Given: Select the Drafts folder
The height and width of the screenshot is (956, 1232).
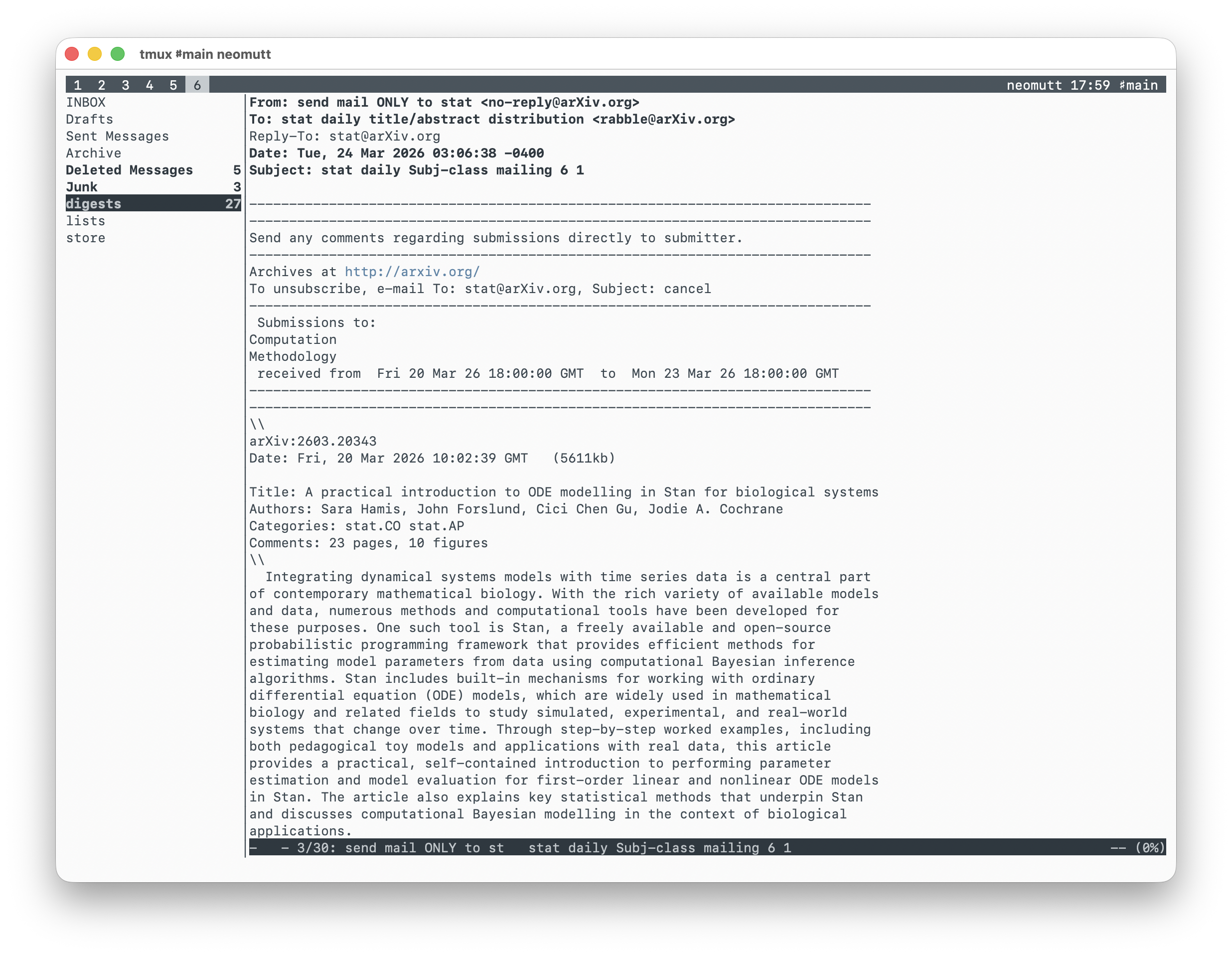Looking at the screenshot, I should pos(89,119).
